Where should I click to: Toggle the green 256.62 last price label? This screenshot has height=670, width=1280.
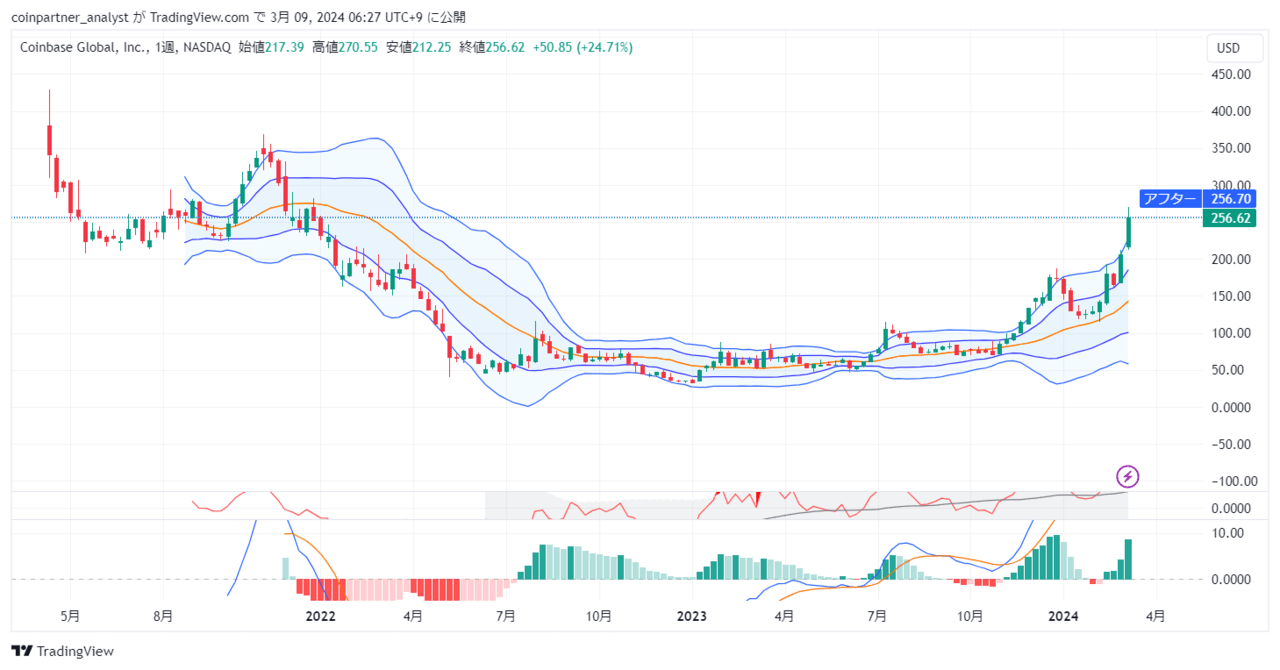click(x=1229, y=218)
